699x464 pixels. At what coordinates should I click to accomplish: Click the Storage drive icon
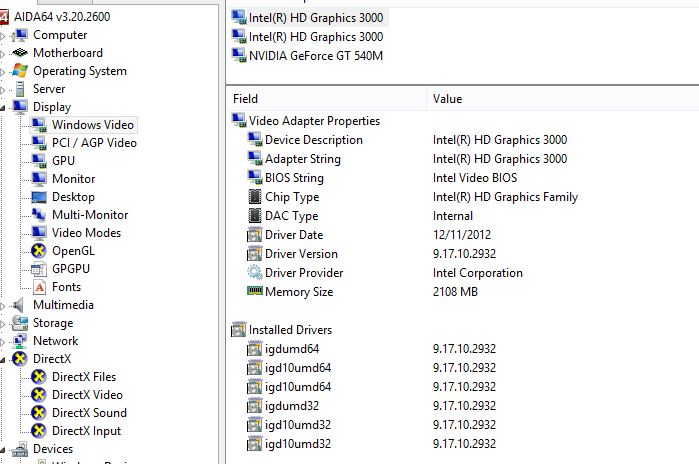[x=20, y=323]
